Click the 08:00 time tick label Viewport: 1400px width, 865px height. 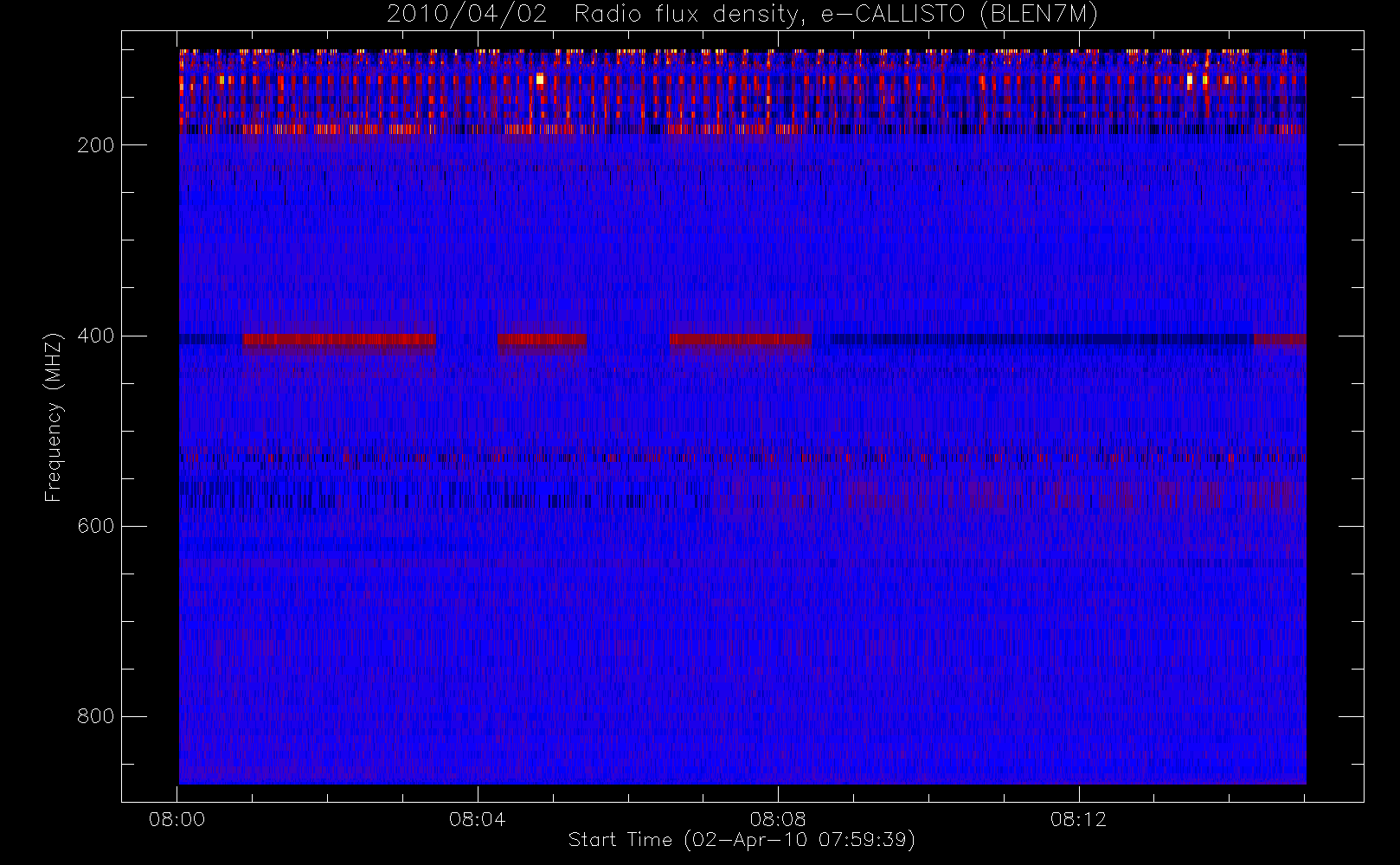tap(177, 819)
